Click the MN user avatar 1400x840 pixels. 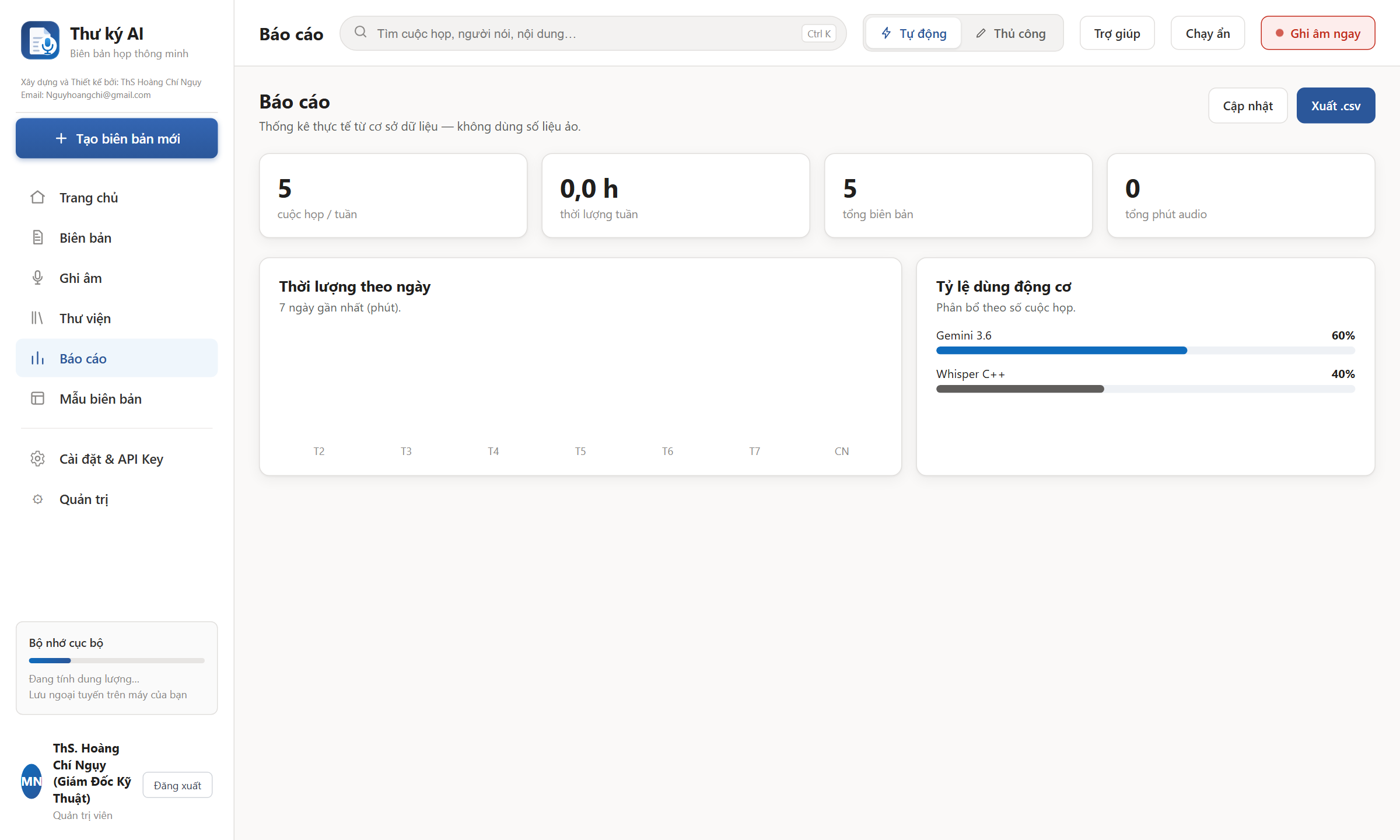click(x=32, y=781)
